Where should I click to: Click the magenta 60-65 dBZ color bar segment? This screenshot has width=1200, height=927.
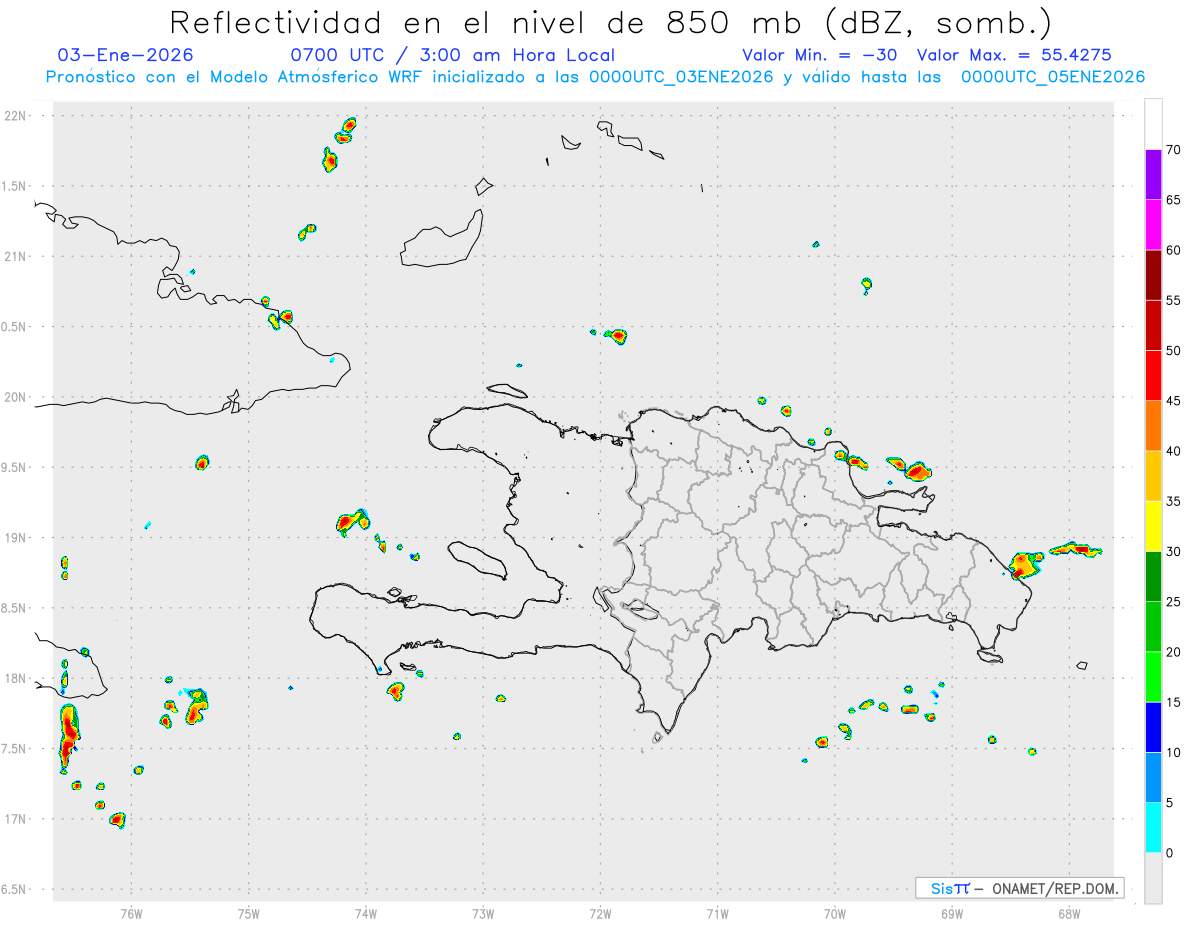tap(1153, 224)
